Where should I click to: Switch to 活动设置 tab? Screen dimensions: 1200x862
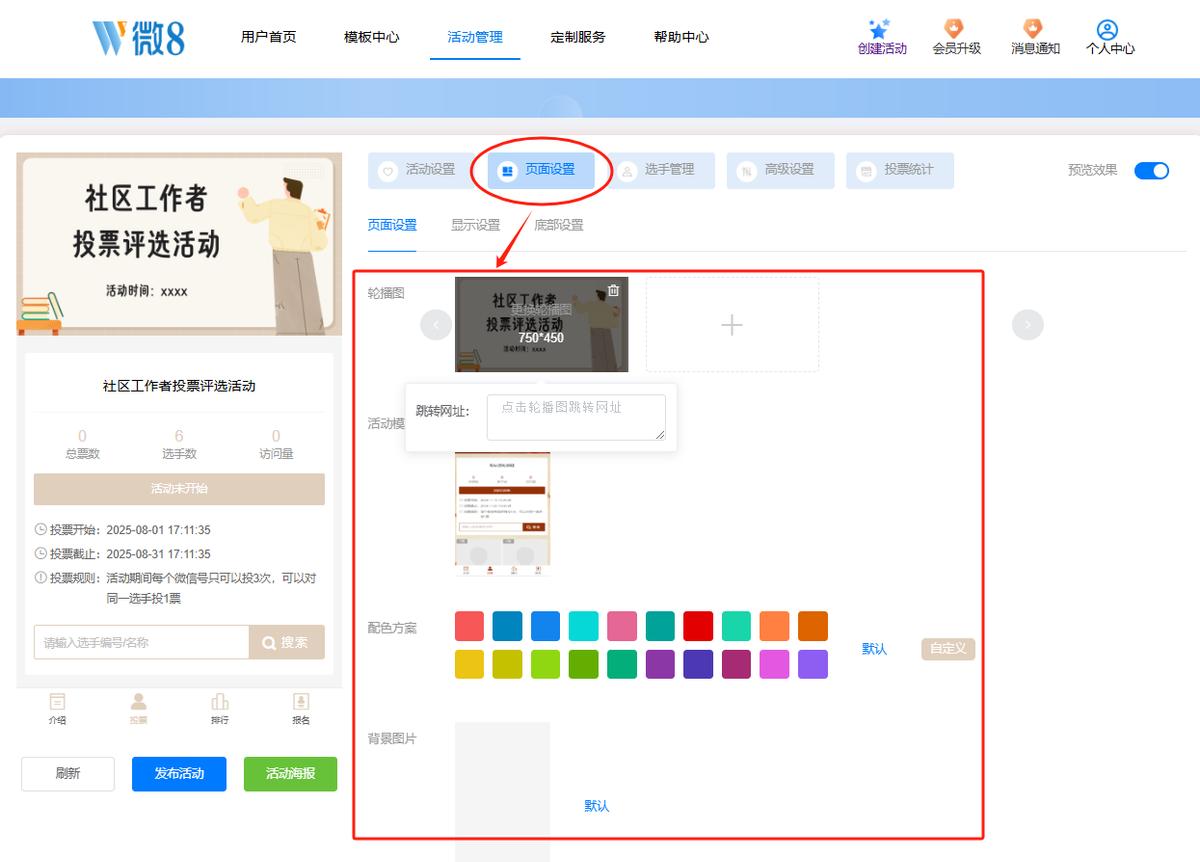point(422,170)
